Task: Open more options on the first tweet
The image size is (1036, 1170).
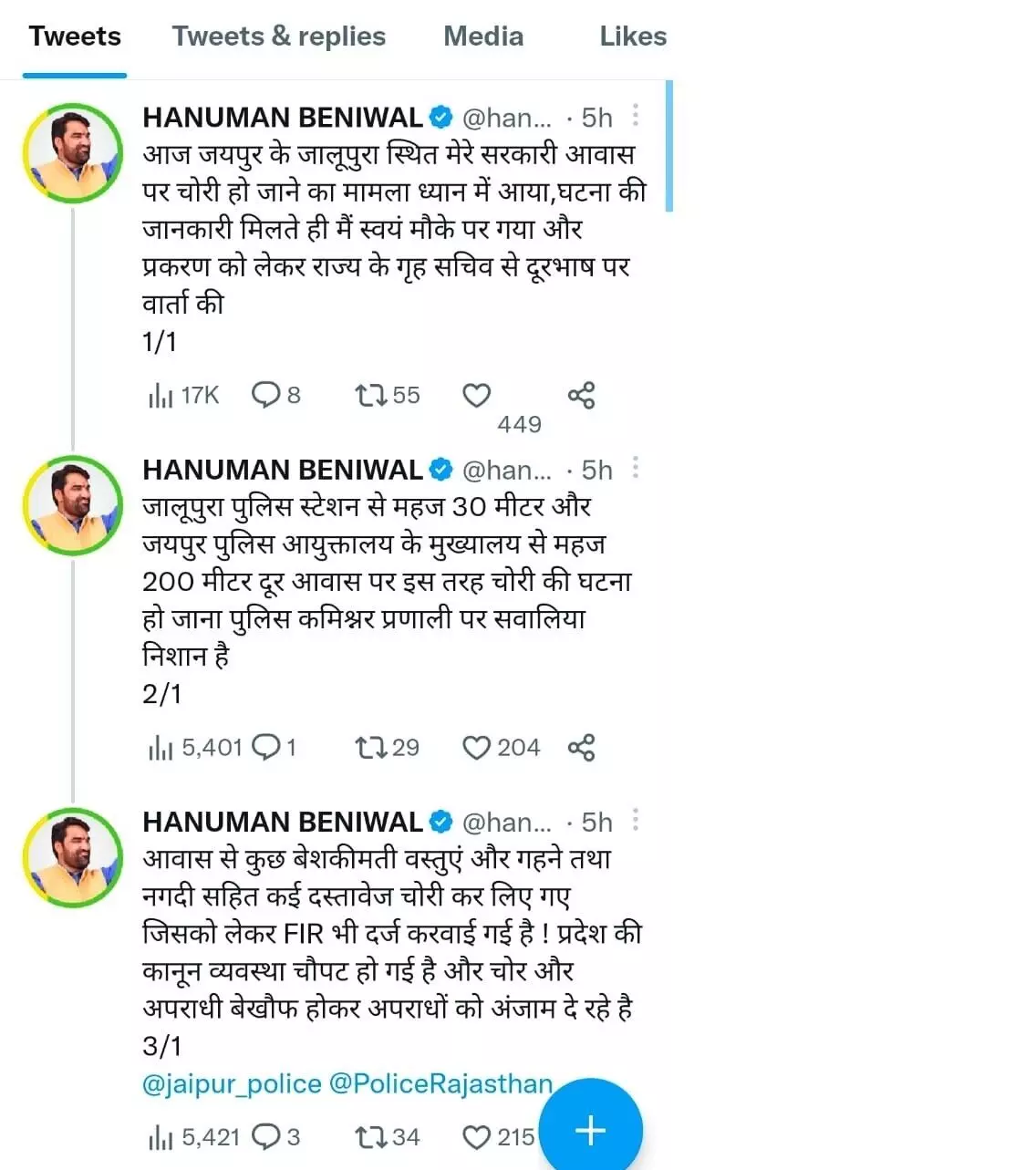Action: pos(636,116)
